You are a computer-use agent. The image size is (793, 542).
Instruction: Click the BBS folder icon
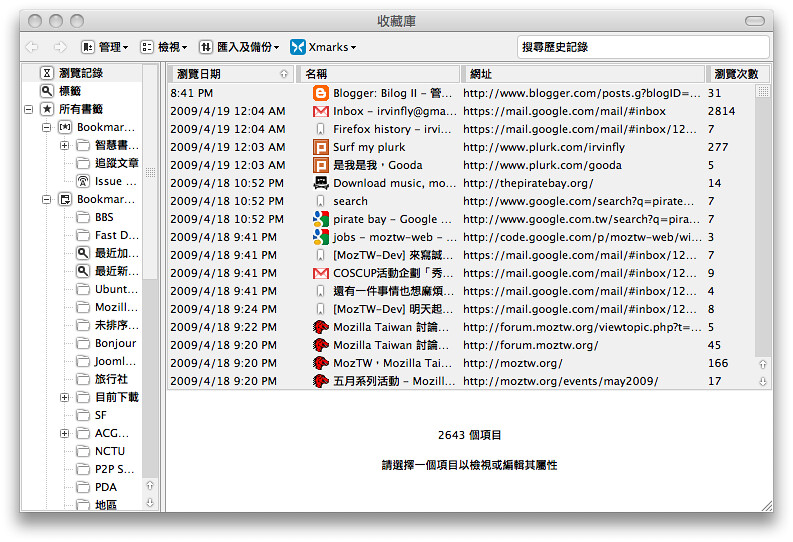[83, 217]
